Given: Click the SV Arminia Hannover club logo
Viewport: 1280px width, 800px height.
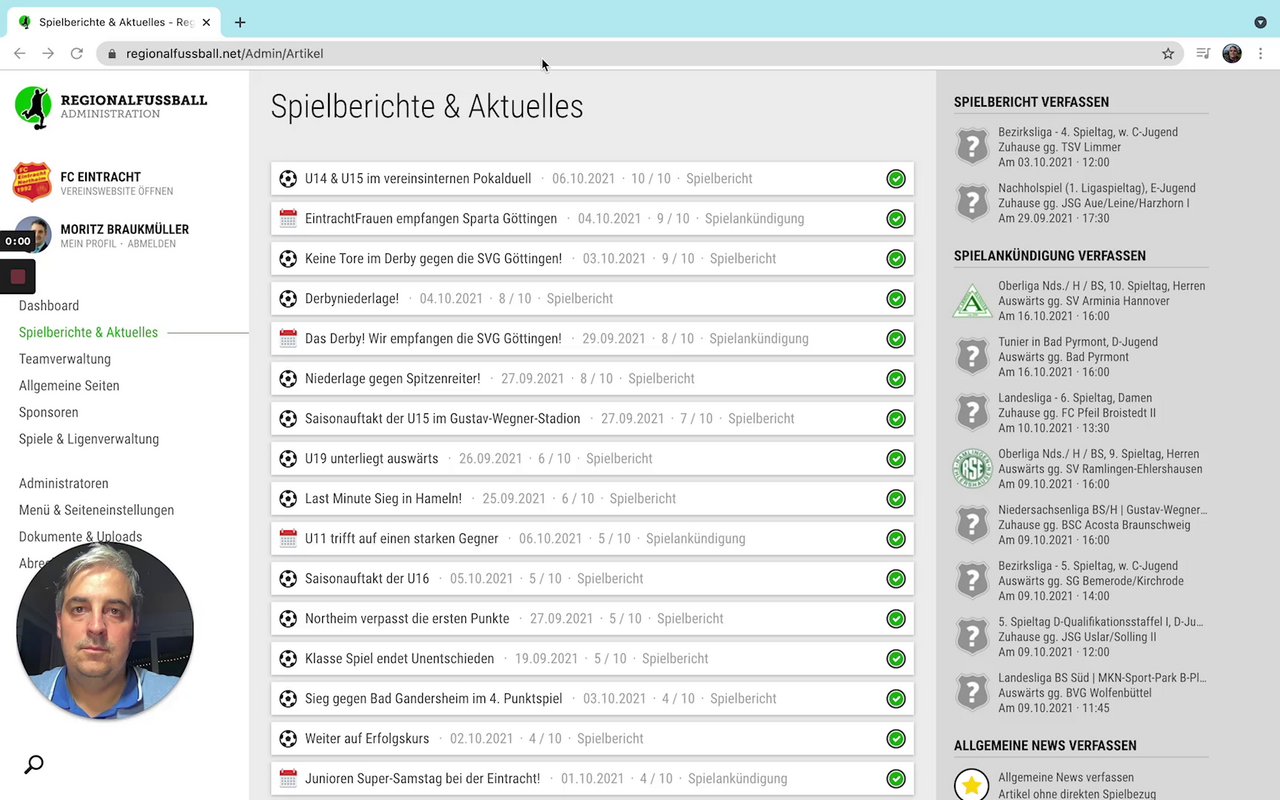Looking at the screenshot, I should (972, 301).
